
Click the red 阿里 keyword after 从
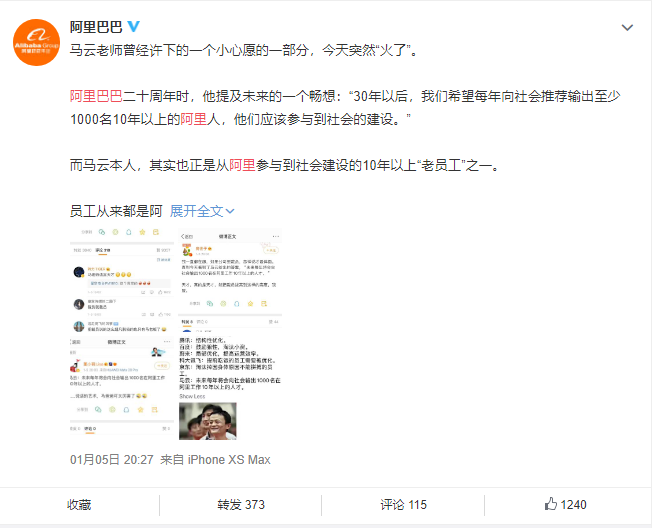tap(242, 165)
